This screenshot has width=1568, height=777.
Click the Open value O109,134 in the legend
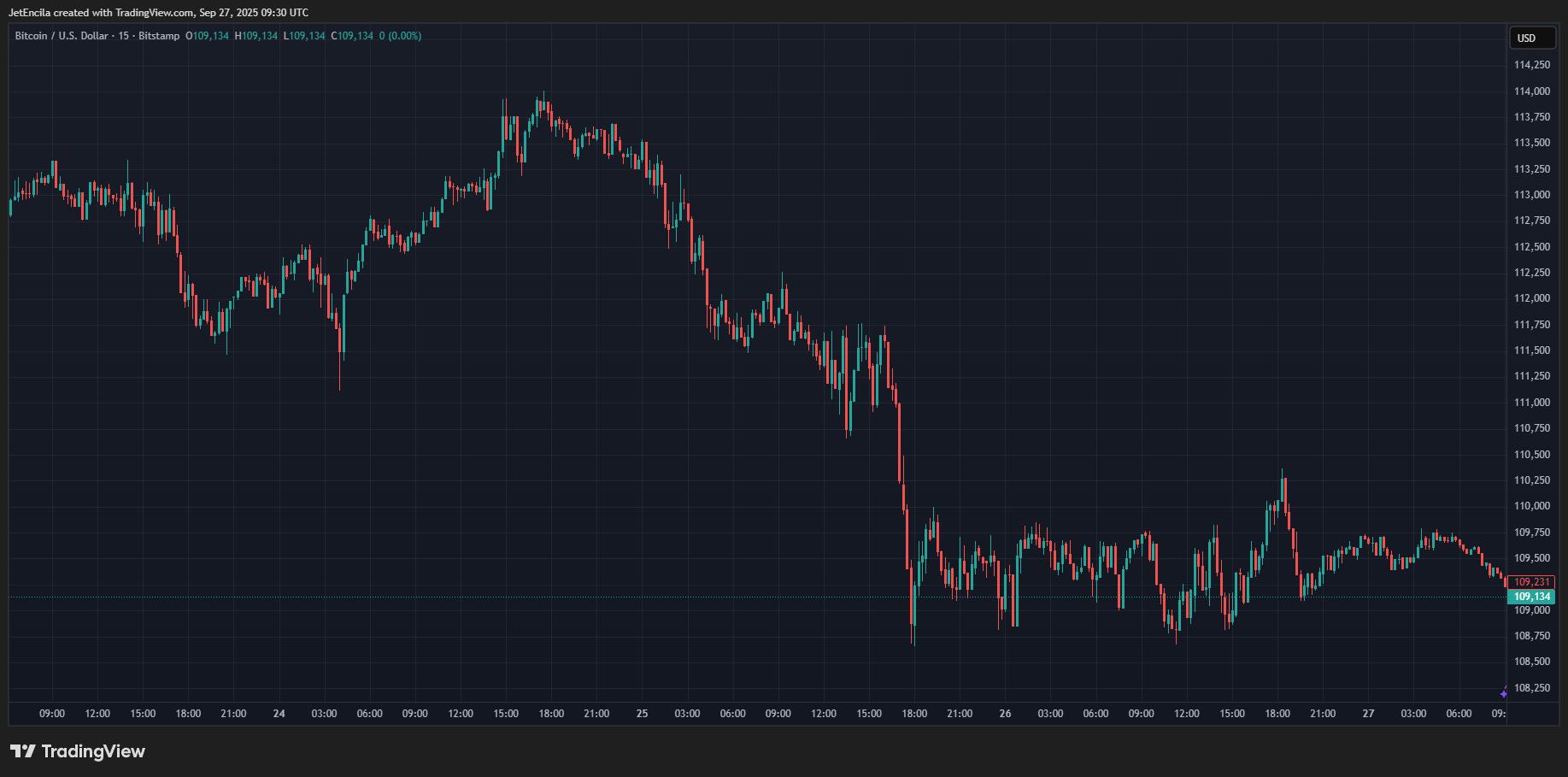[x=208, y=36]
